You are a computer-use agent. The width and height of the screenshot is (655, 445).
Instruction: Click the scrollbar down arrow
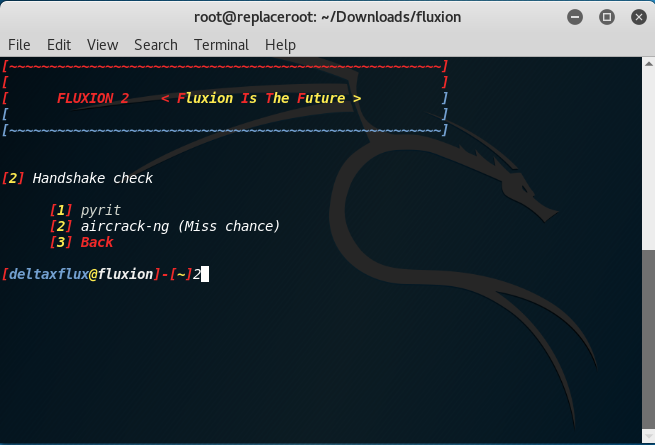648,436
